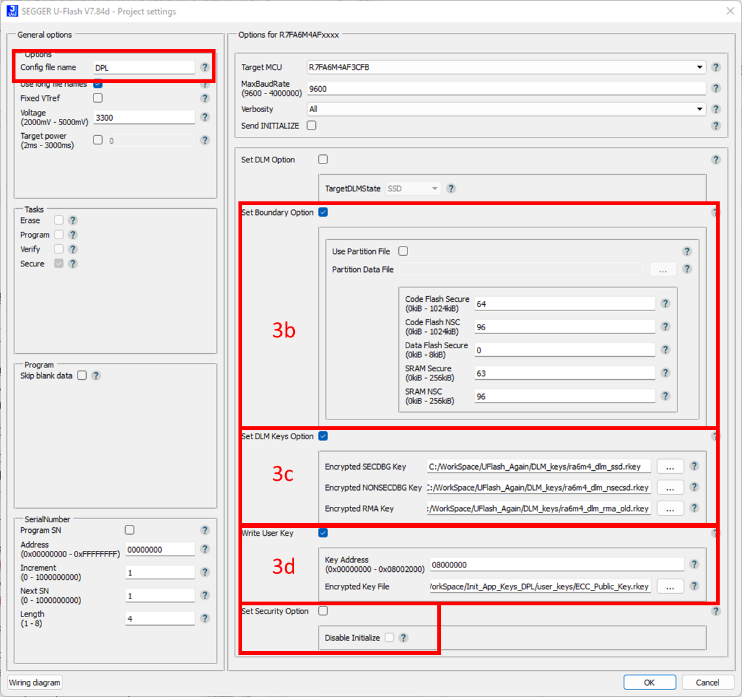Open help for Skip blank data
Screen dimensions: 742x697
[96, 375]
